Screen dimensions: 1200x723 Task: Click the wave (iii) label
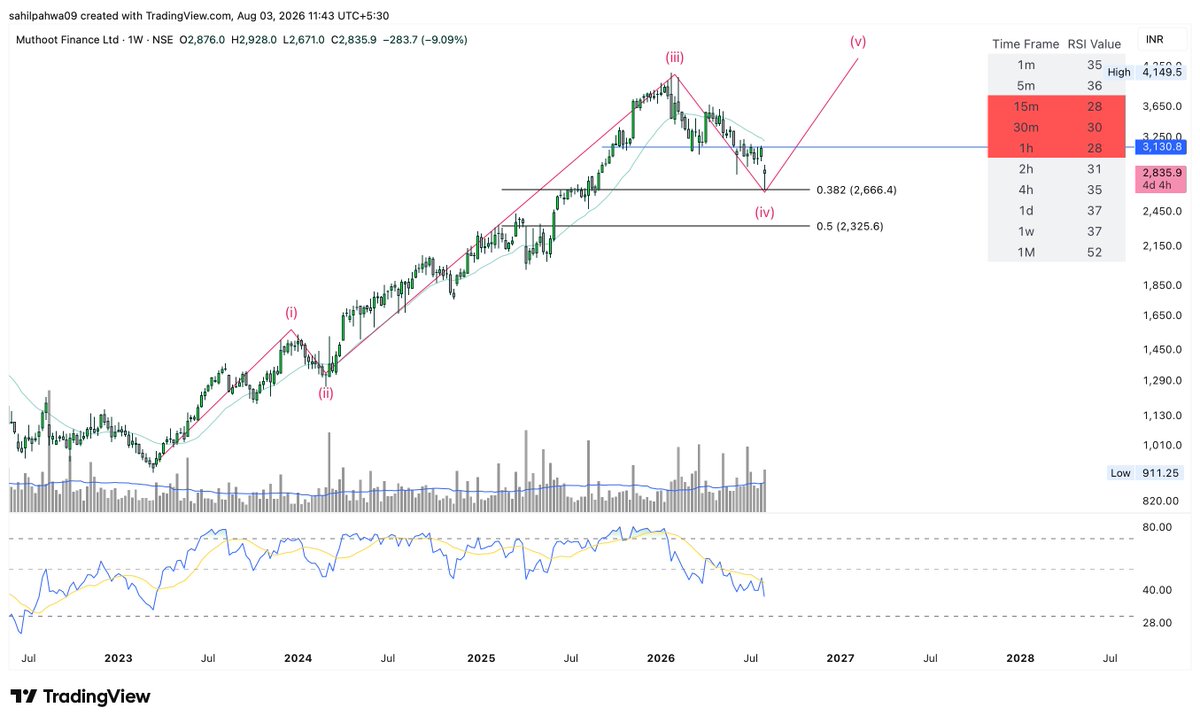tap(674, 58)
